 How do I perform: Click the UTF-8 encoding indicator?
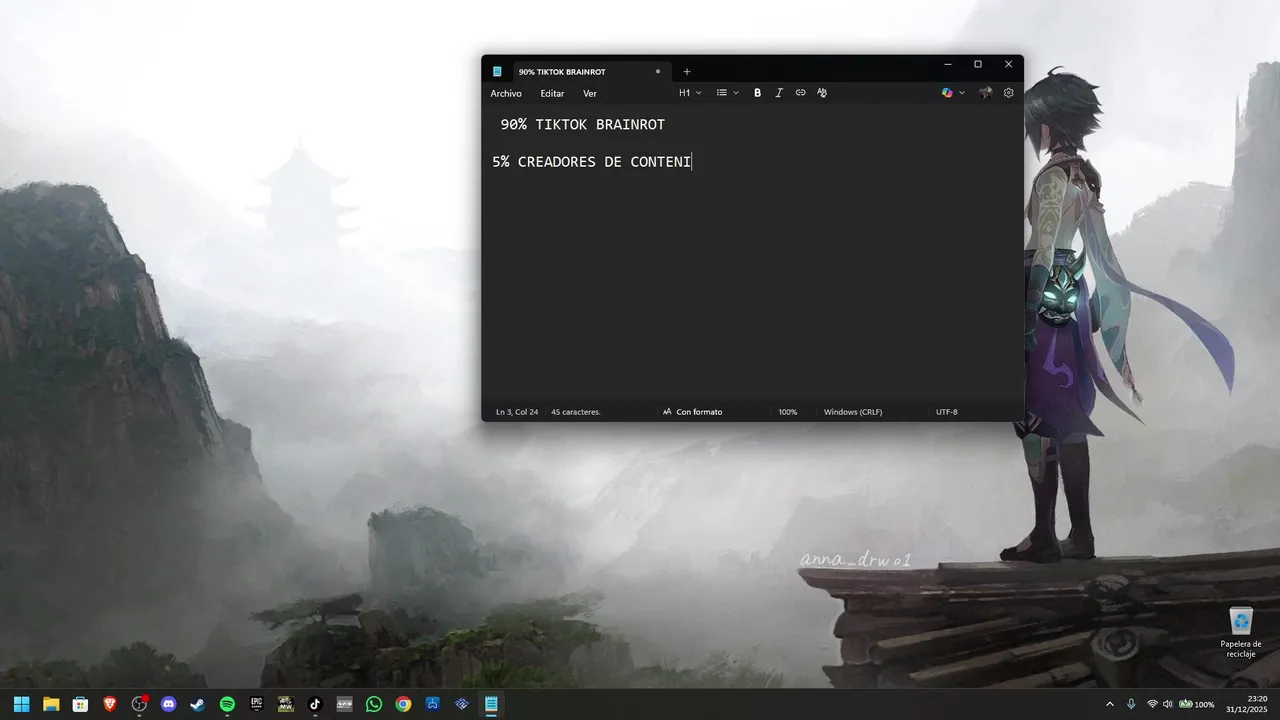(x=946, y=412)
